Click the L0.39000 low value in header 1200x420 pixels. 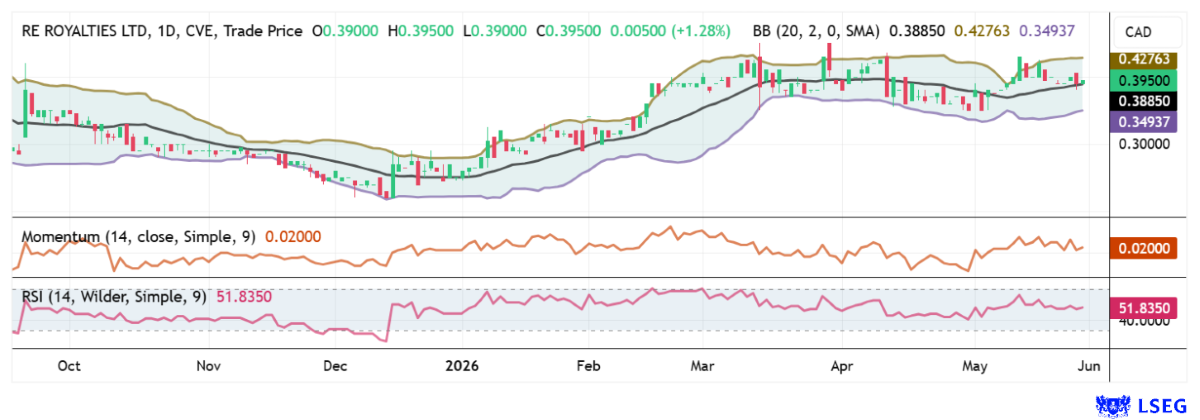coord(497,31)
